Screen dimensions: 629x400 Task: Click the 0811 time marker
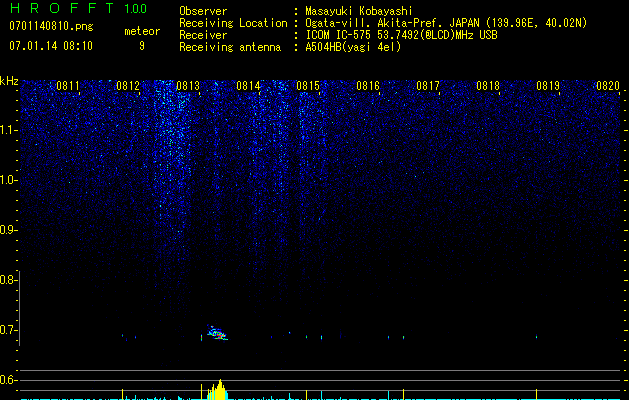(68, 86)
